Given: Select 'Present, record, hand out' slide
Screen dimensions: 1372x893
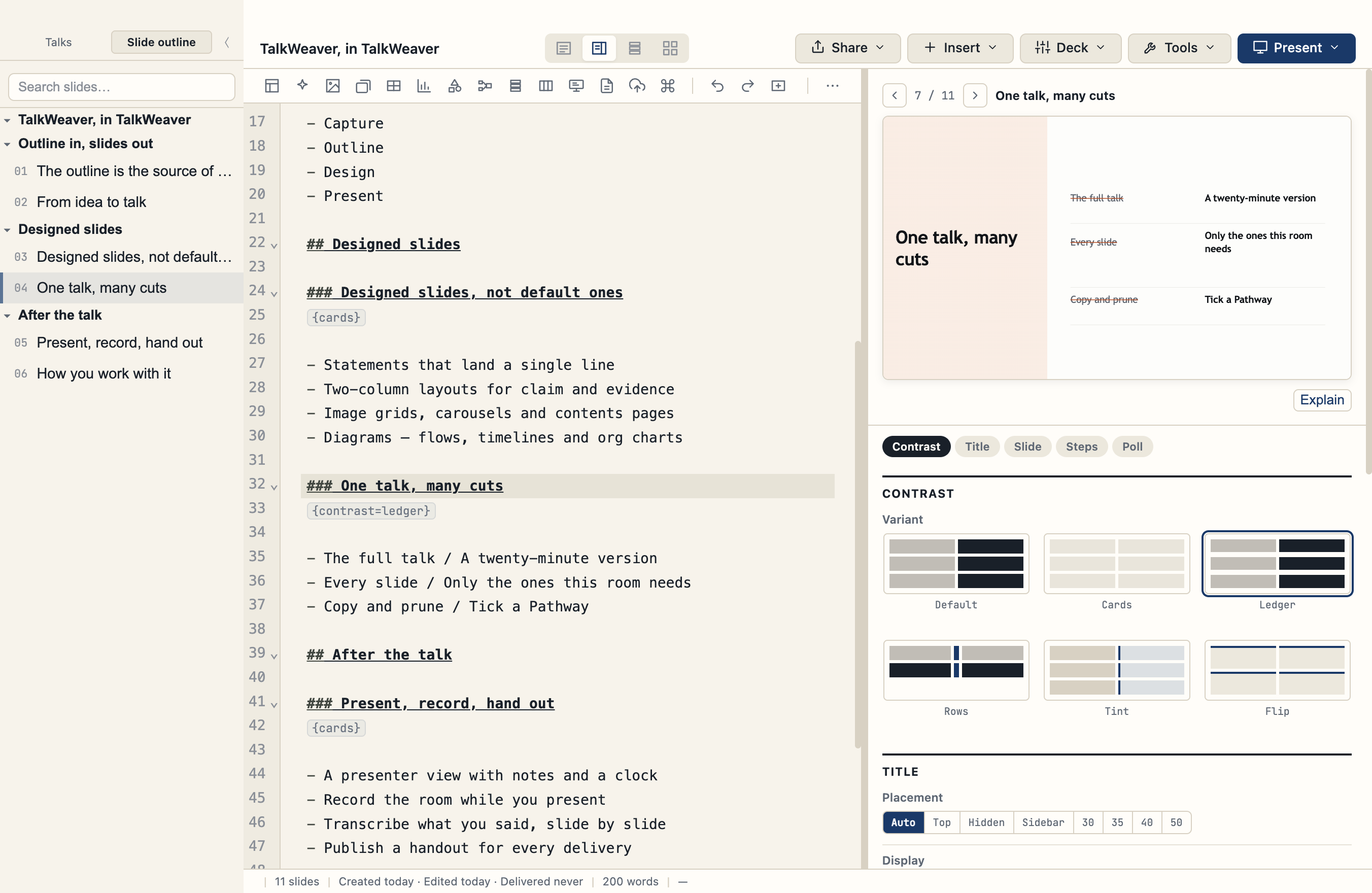Looking at the screenshot, I should 122,342.
